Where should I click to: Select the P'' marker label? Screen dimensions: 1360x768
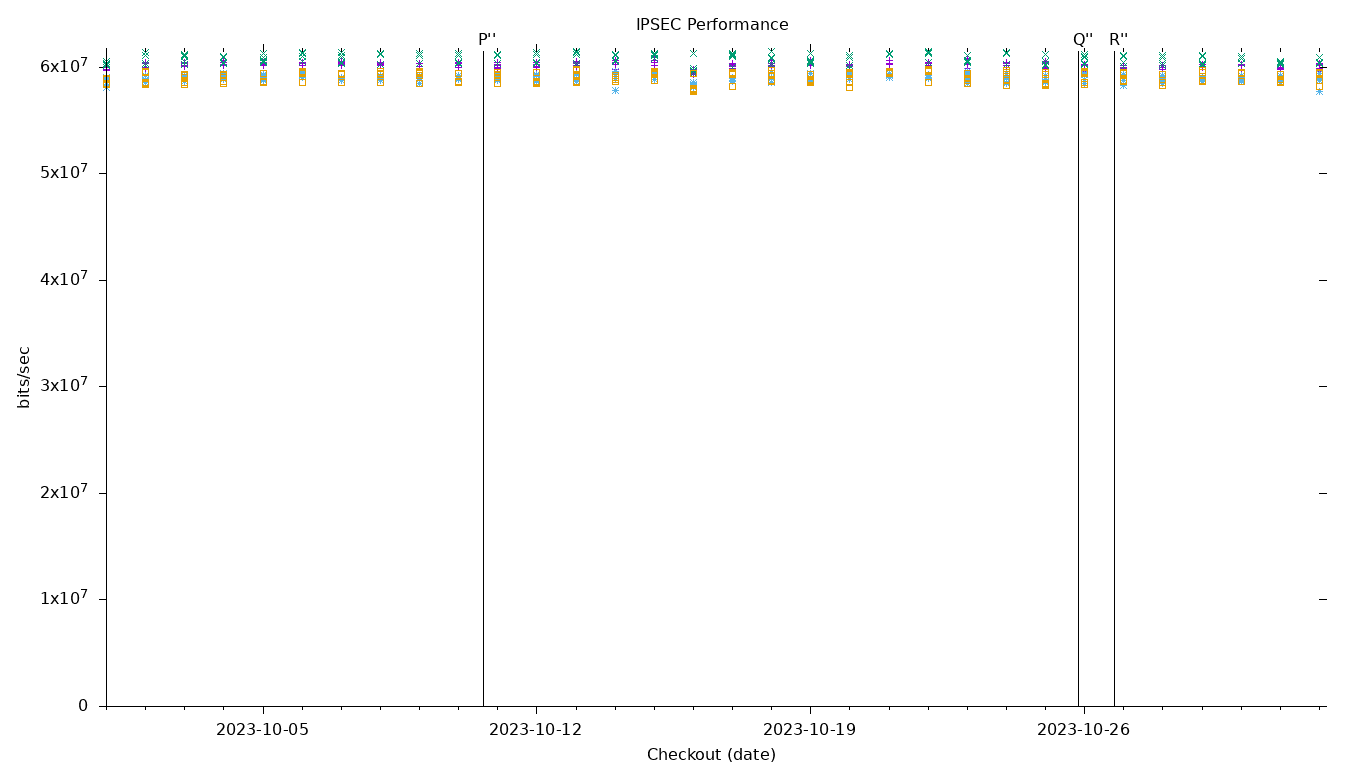pyautogui.click(x=487, y=40)
